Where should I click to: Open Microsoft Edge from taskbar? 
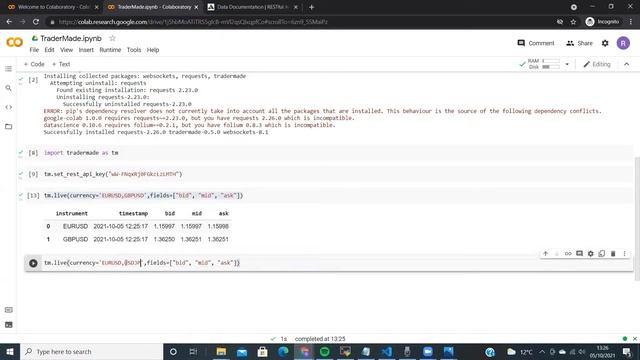point(283,351)
